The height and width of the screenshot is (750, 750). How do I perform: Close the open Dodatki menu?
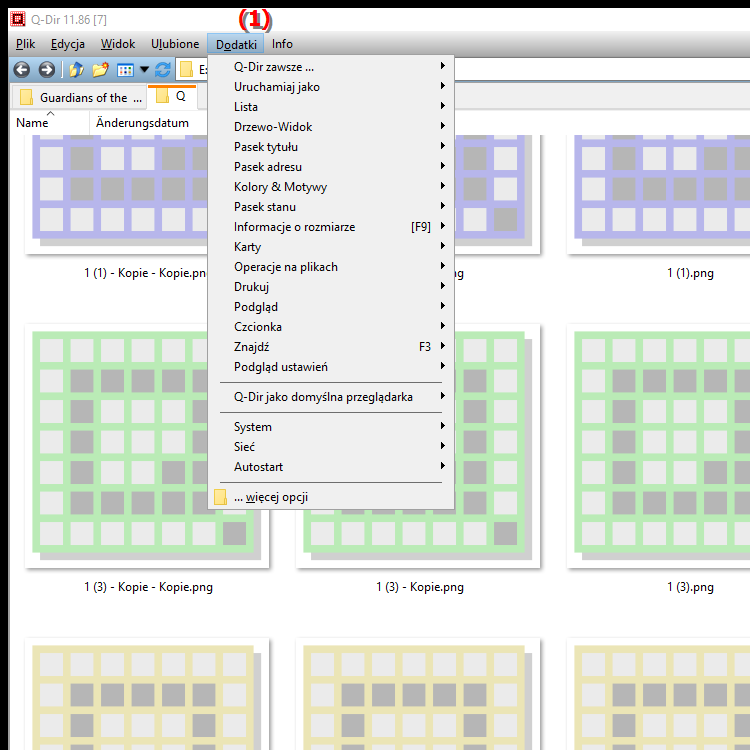pyautogui.click(x=236, y=44)
